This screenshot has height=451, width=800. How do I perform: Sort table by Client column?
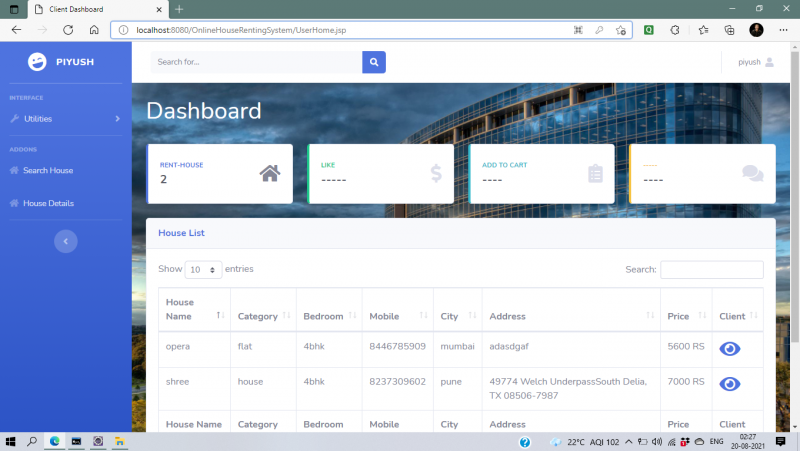coord(738,309)
